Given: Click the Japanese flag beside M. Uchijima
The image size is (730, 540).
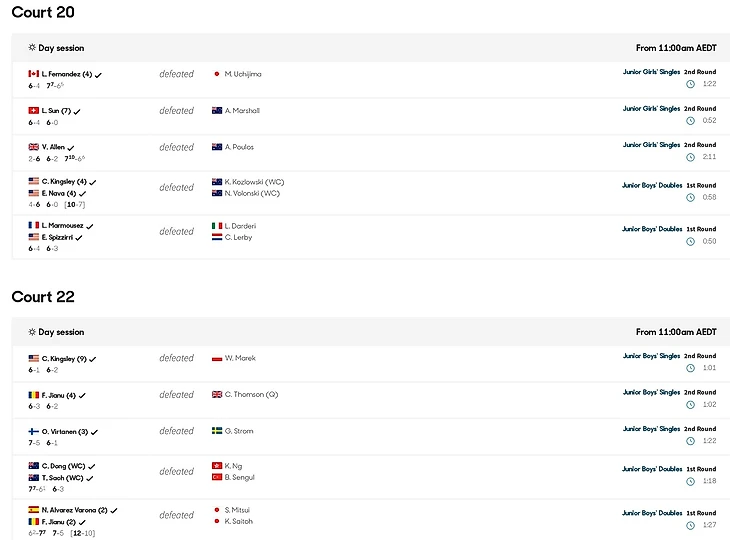Looking at the screenshot, I should [217, 74].
